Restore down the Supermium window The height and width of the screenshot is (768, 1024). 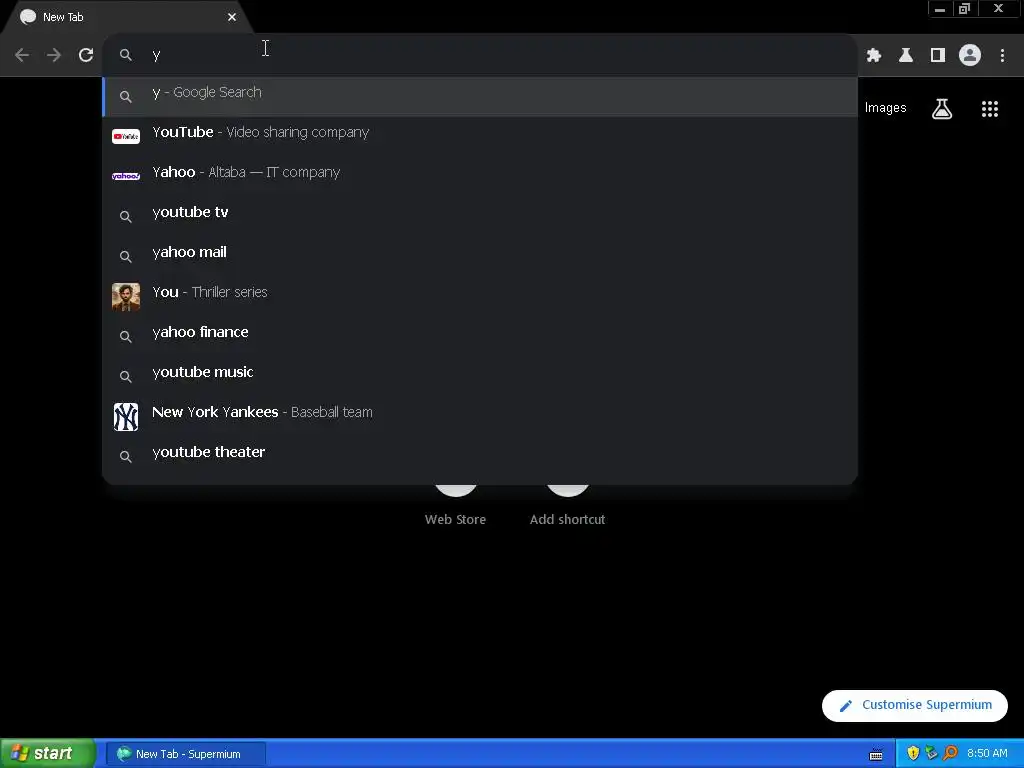965,9
